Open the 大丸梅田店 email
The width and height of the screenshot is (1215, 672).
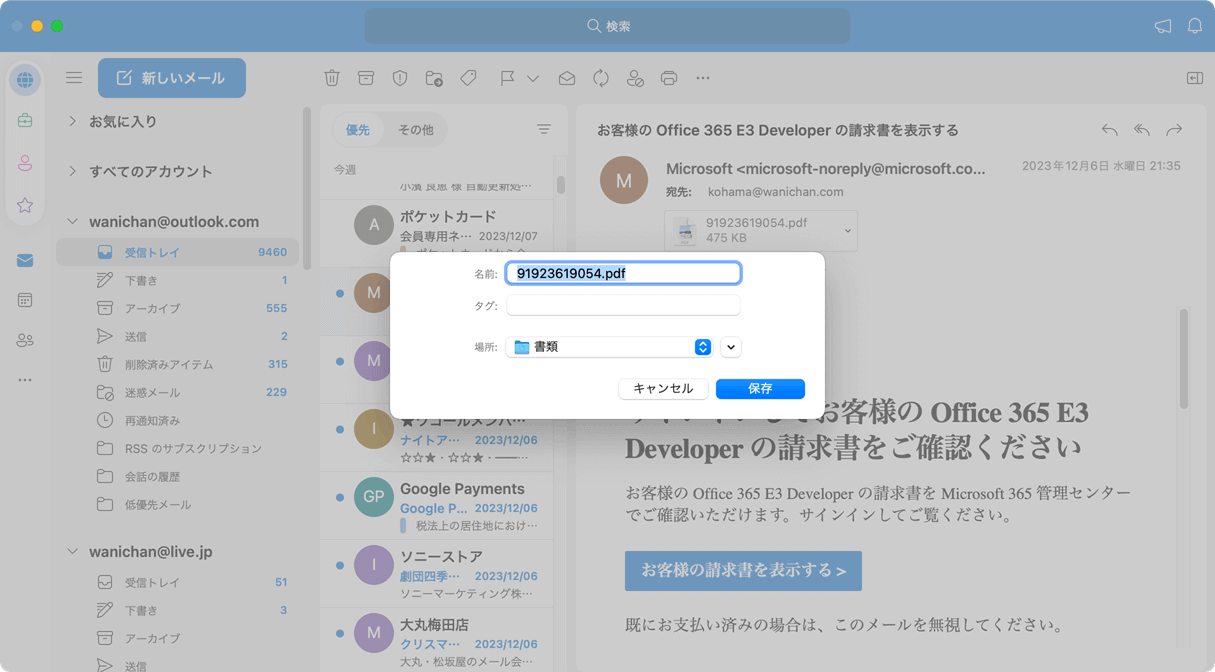point(437,640)
